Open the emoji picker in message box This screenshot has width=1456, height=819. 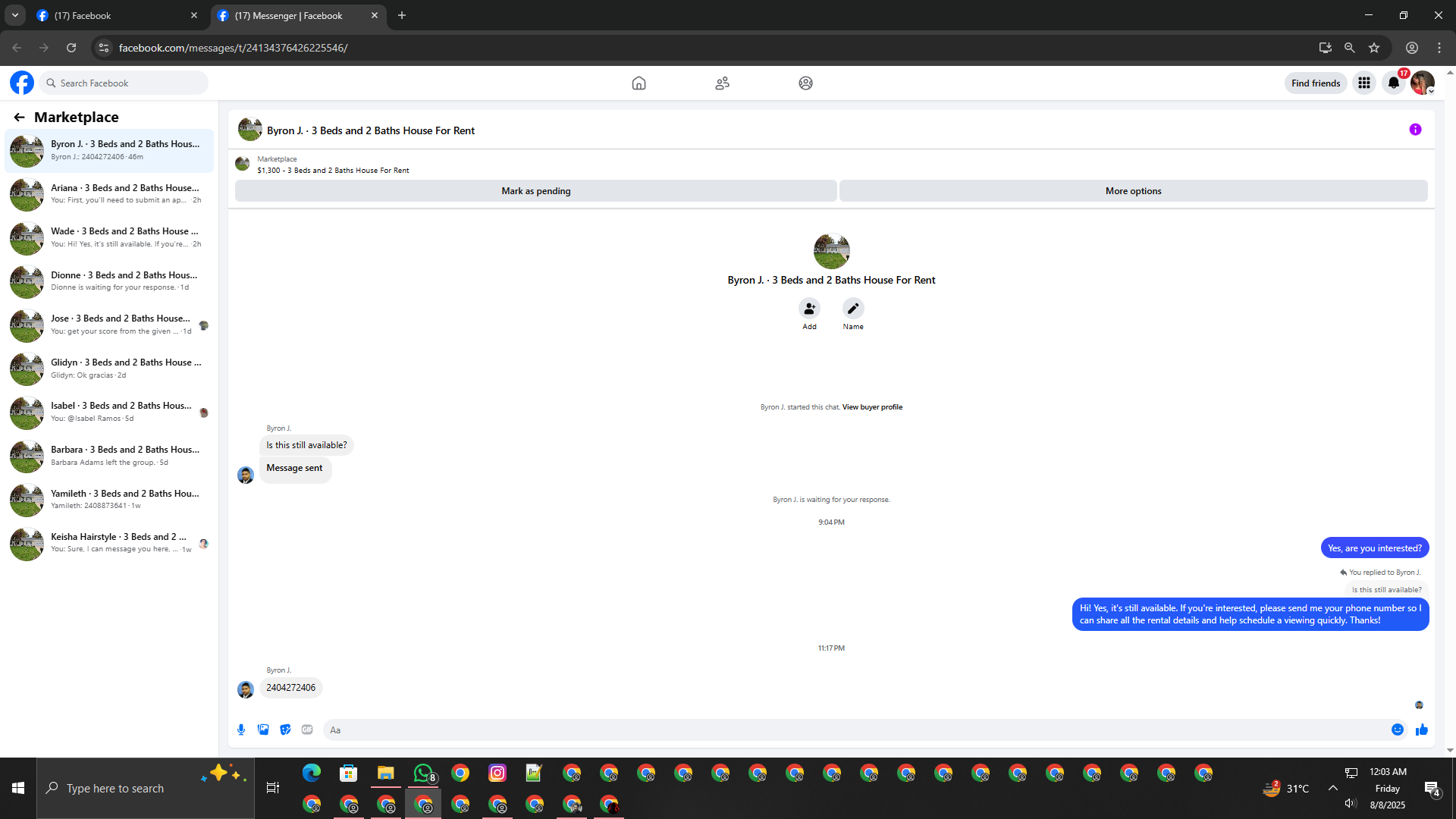point(1398,730)
